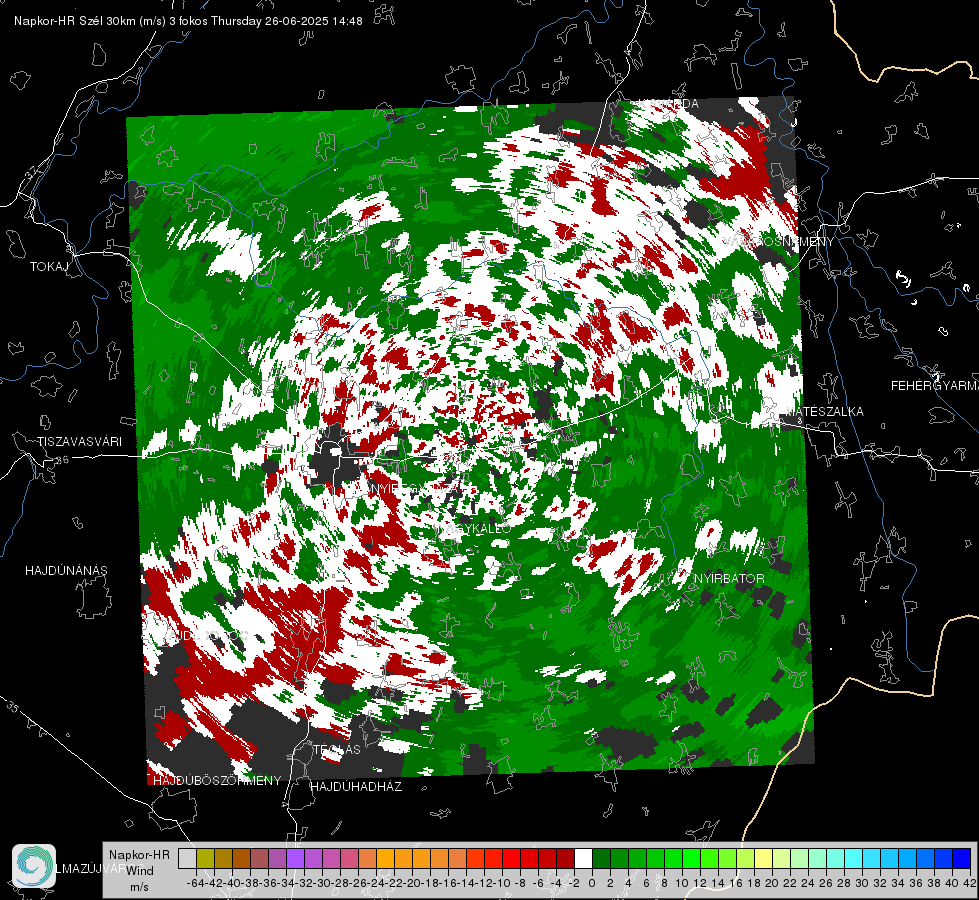Select the NYÍRBÁTOR town label

point(729,578)
